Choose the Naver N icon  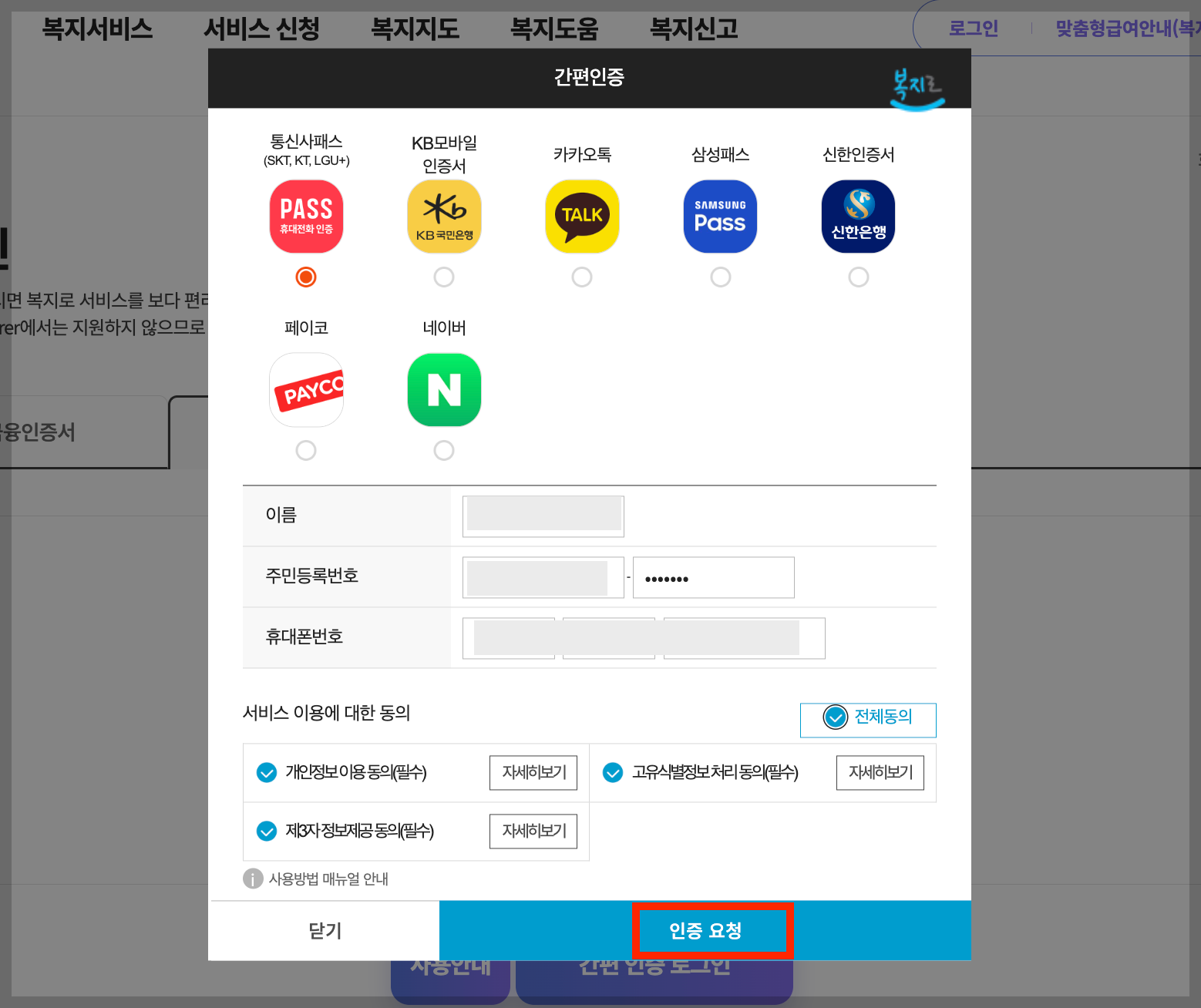[444, 390]
